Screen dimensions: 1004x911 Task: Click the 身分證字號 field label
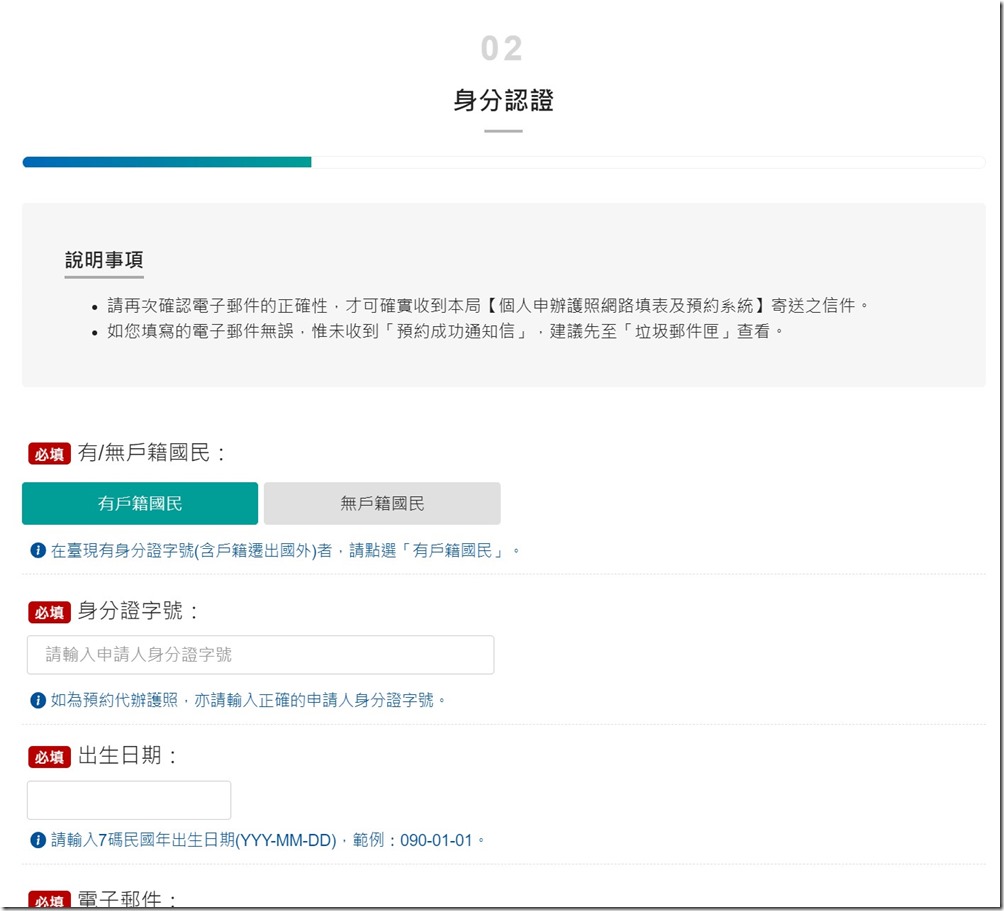coord(138,611)
